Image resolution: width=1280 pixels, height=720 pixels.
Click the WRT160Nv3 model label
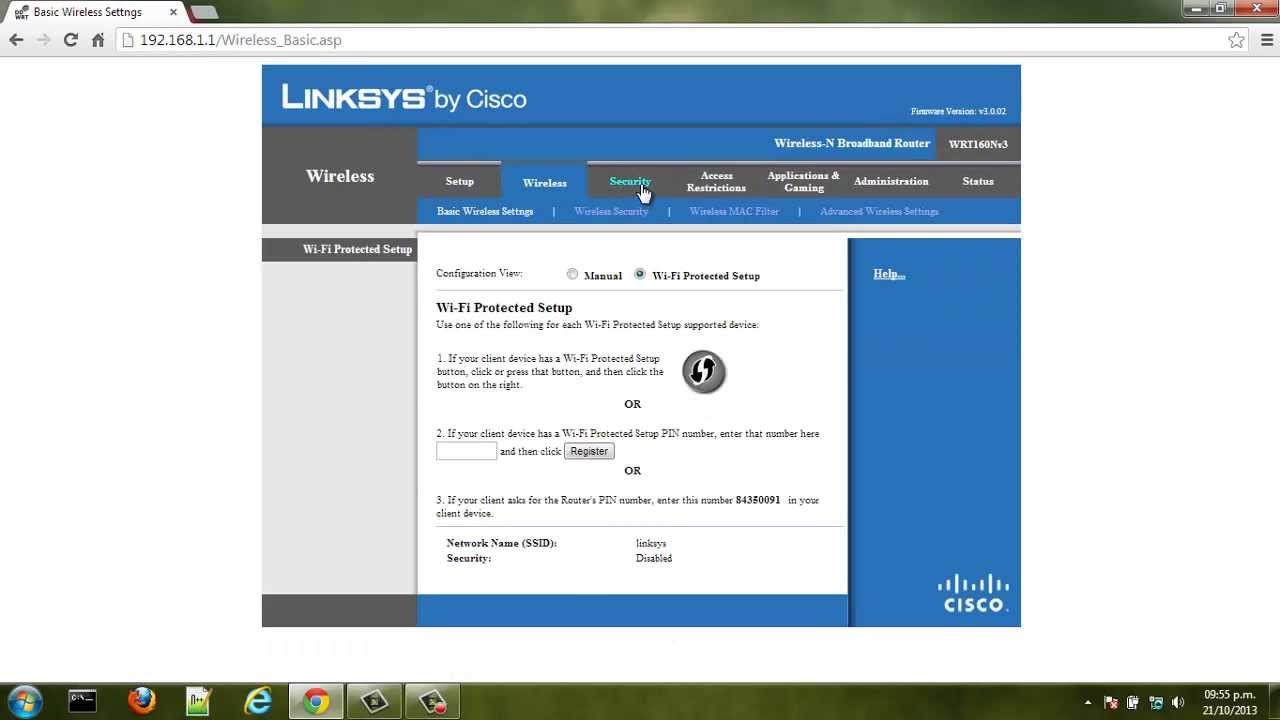(978, 144)
